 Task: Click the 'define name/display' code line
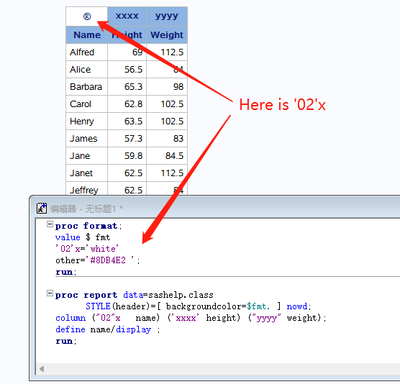pyautogui.click(x=108, y=330)
